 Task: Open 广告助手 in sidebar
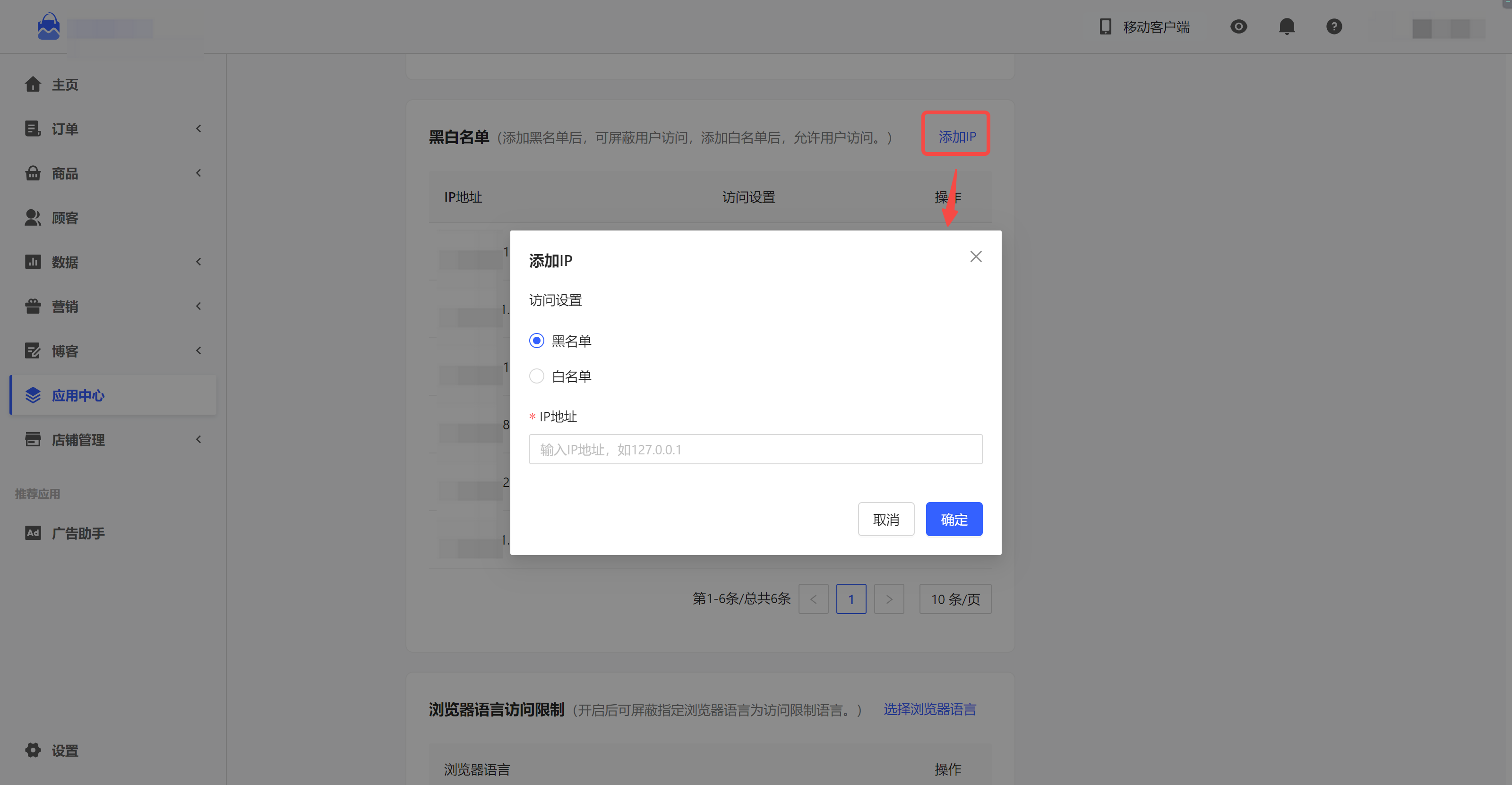pos(78,533)
